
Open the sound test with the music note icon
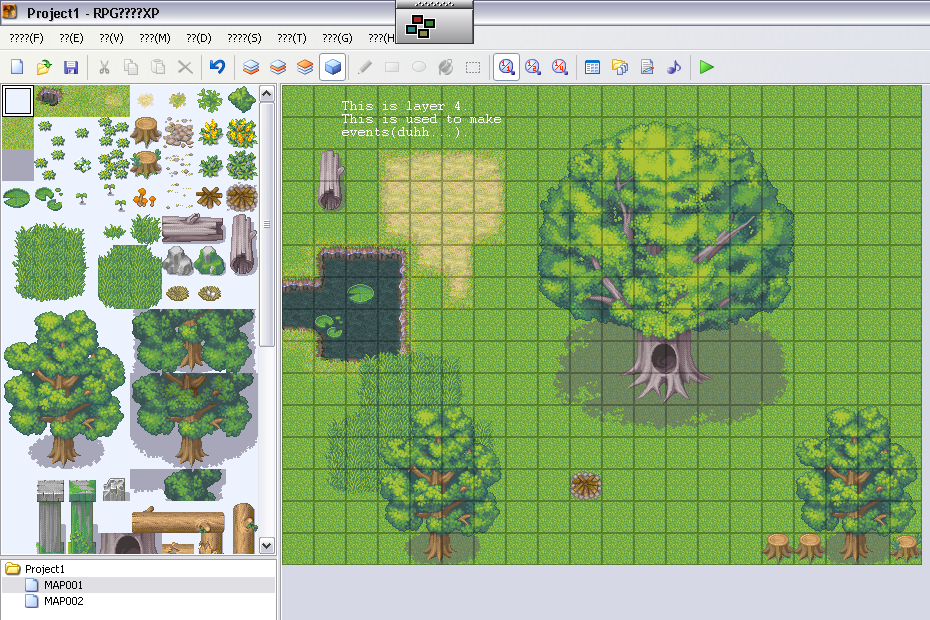point(673,67)
